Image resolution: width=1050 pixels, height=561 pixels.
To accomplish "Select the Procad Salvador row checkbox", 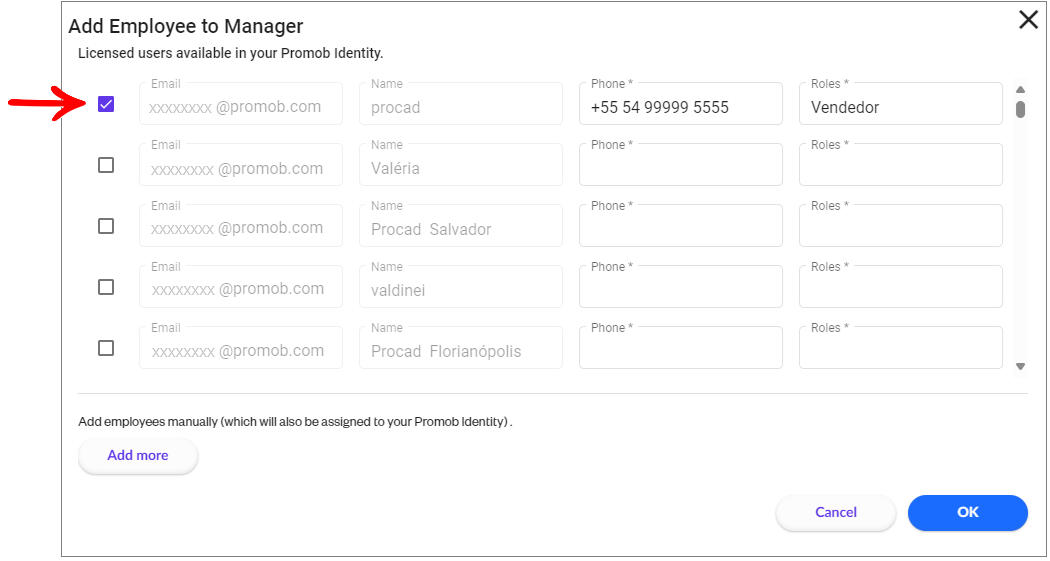I will pos(106,226).
